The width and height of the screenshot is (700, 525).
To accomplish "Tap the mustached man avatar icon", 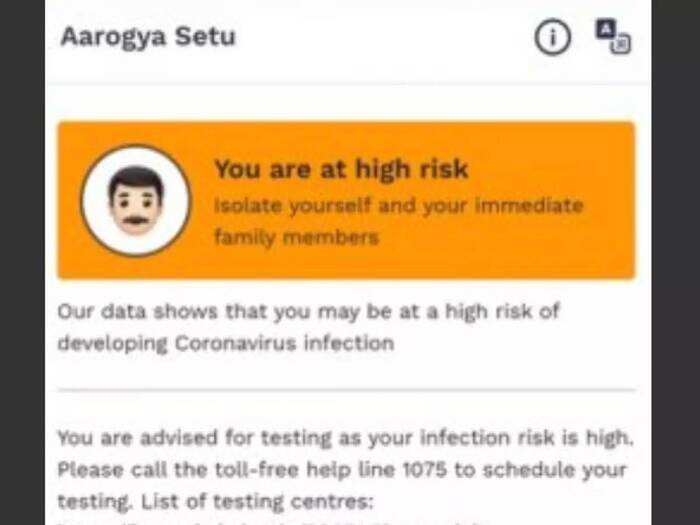I will 136,200.
